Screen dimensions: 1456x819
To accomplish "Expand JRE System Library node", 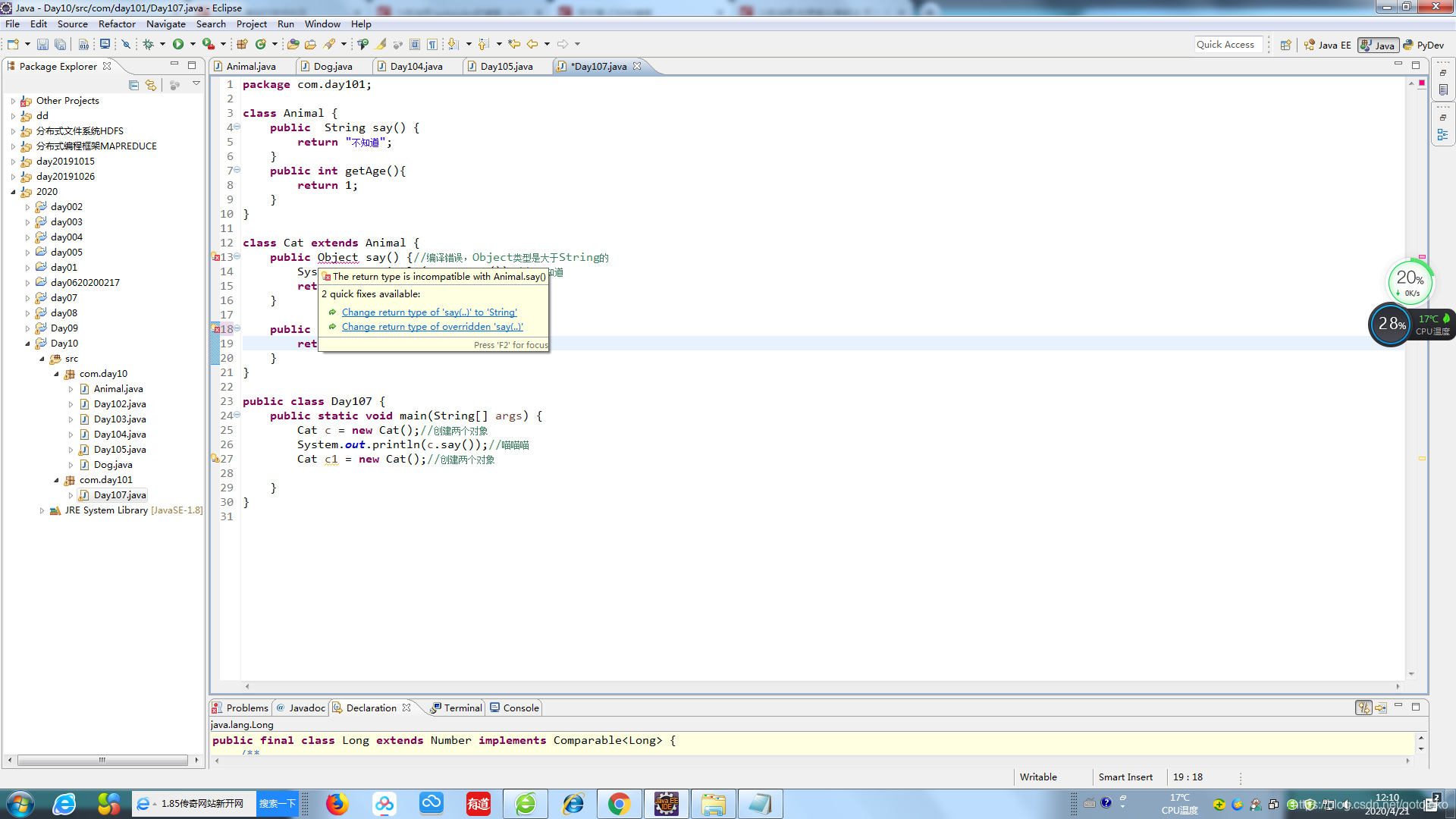I will (x=42, y=510).
